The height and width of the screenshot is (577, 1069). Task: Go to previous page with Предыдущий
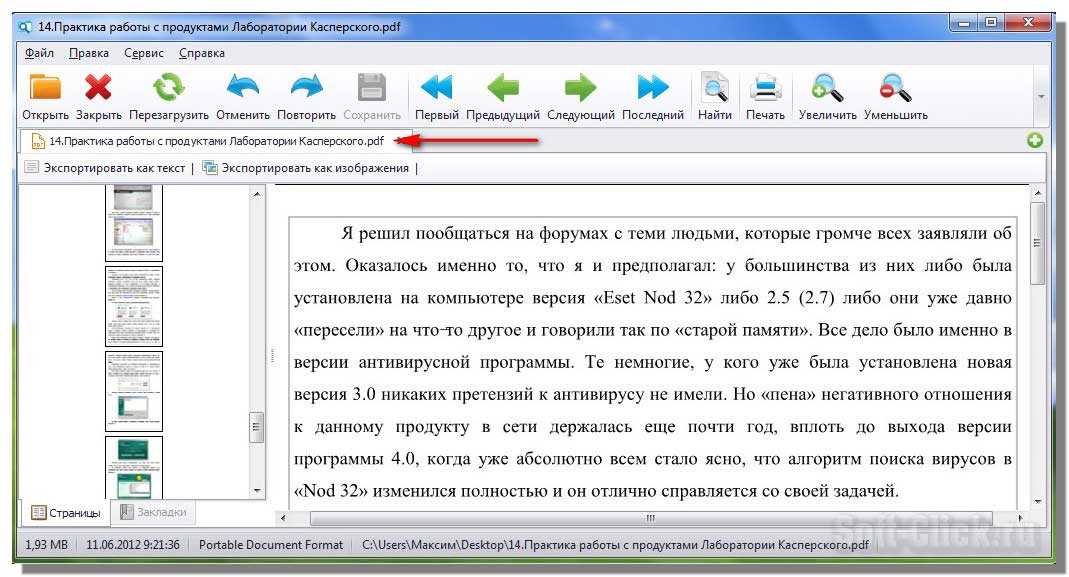click(502, 89)
